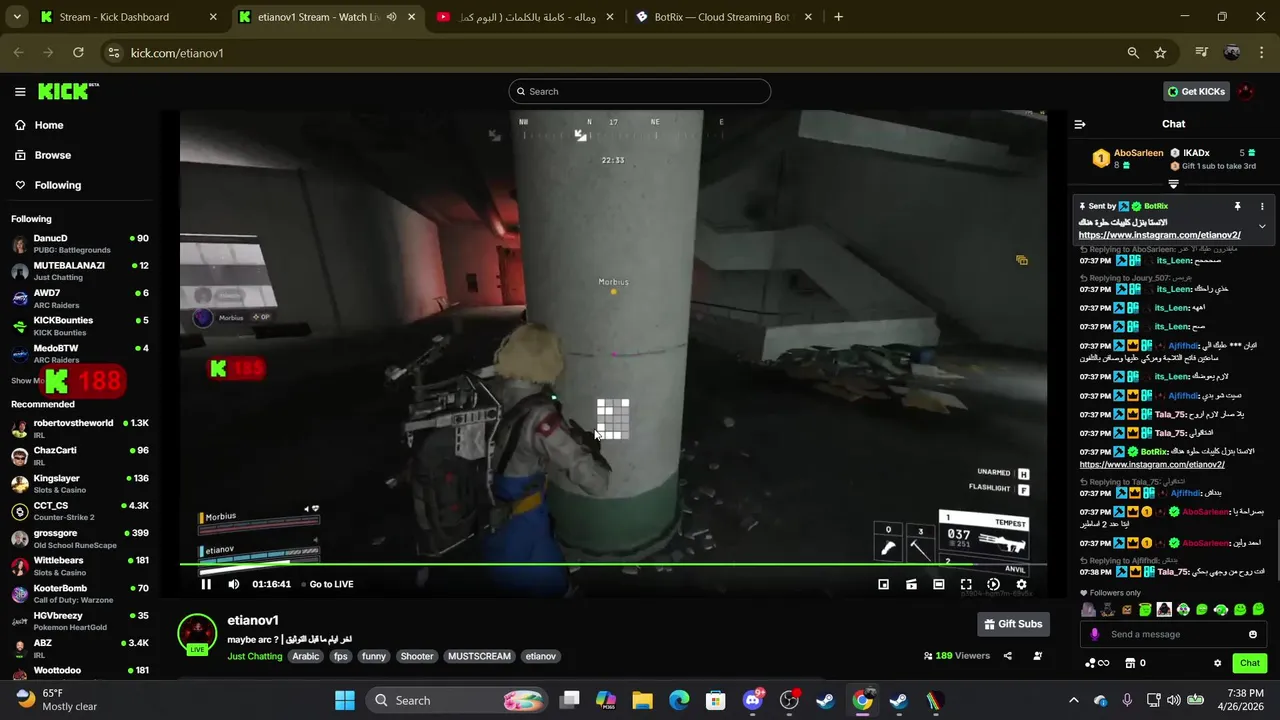
Task: Bookmark this page with star icon
Action: 1160,53
